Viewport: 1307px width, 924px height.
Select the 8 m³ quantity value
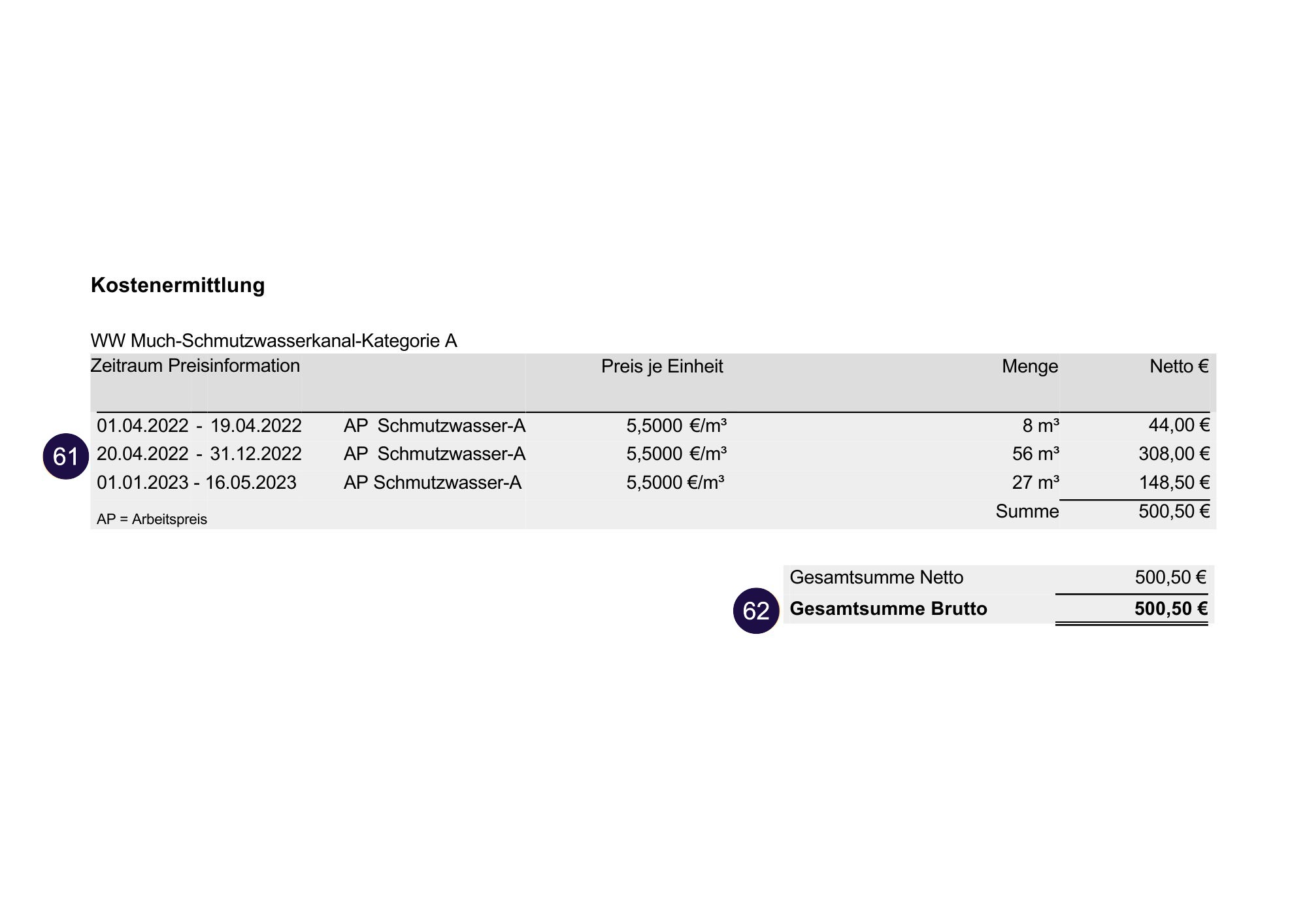tap(1040, 426)
